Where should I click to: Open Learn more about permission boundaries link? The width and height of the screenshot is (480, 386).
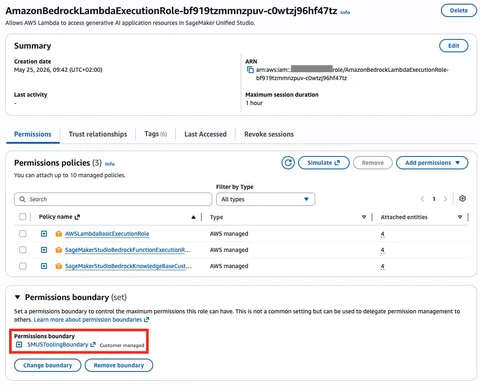click(91, 320)
